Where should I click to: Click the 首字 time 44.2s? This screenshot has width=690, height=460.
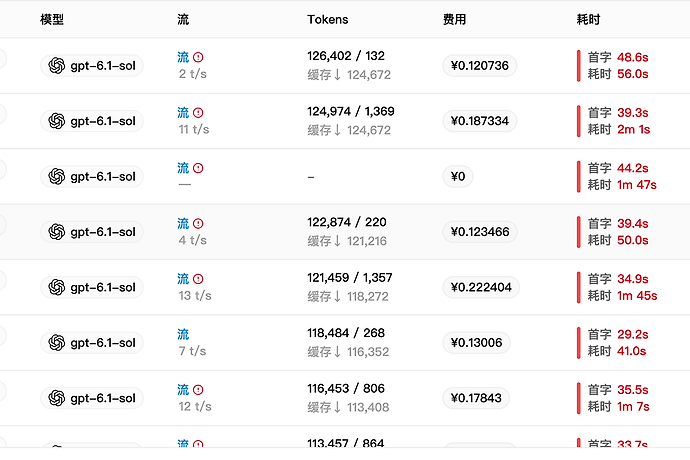(632, 168)
